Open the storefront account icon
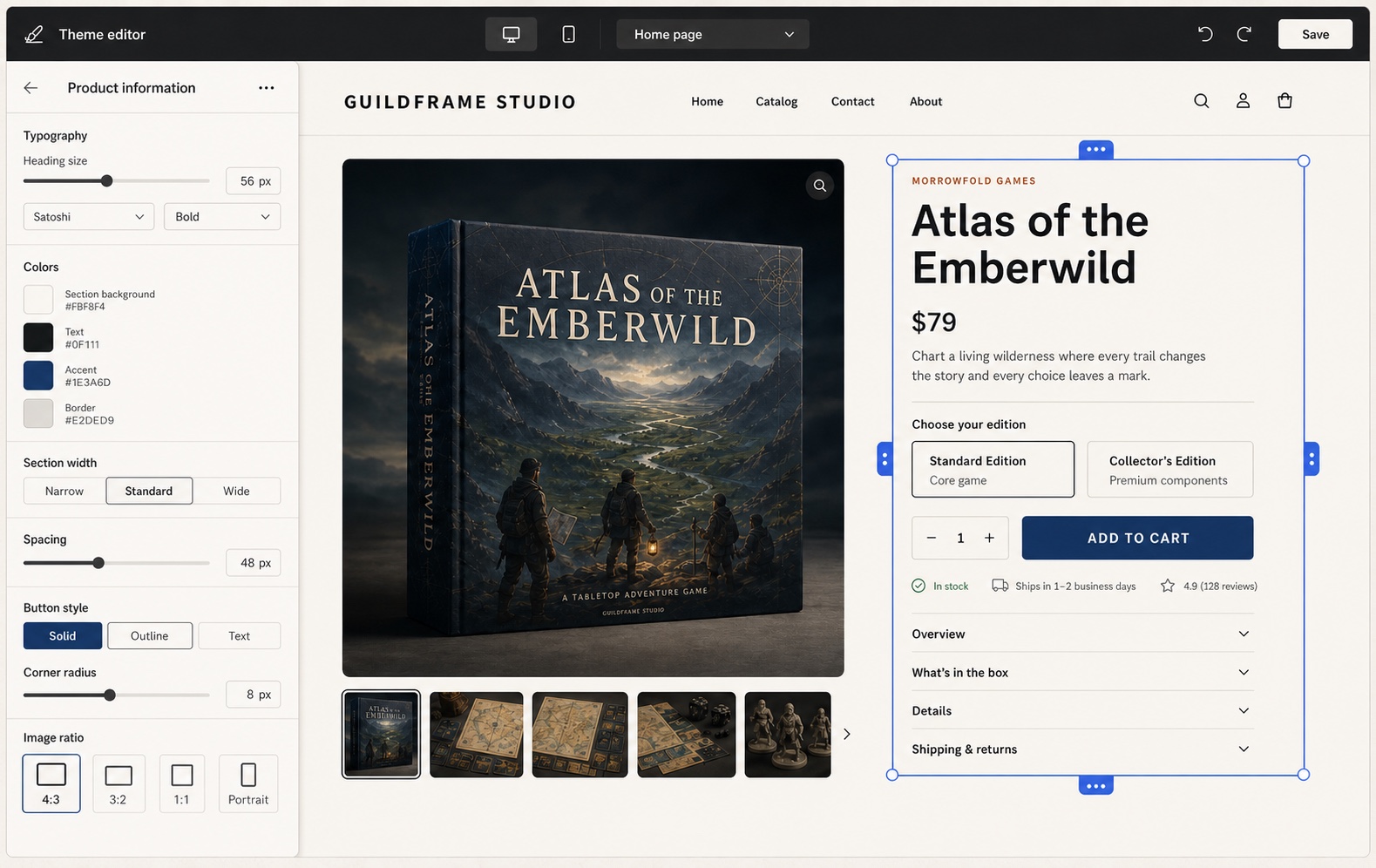 pyautogui.click(x=1244, y=101)
